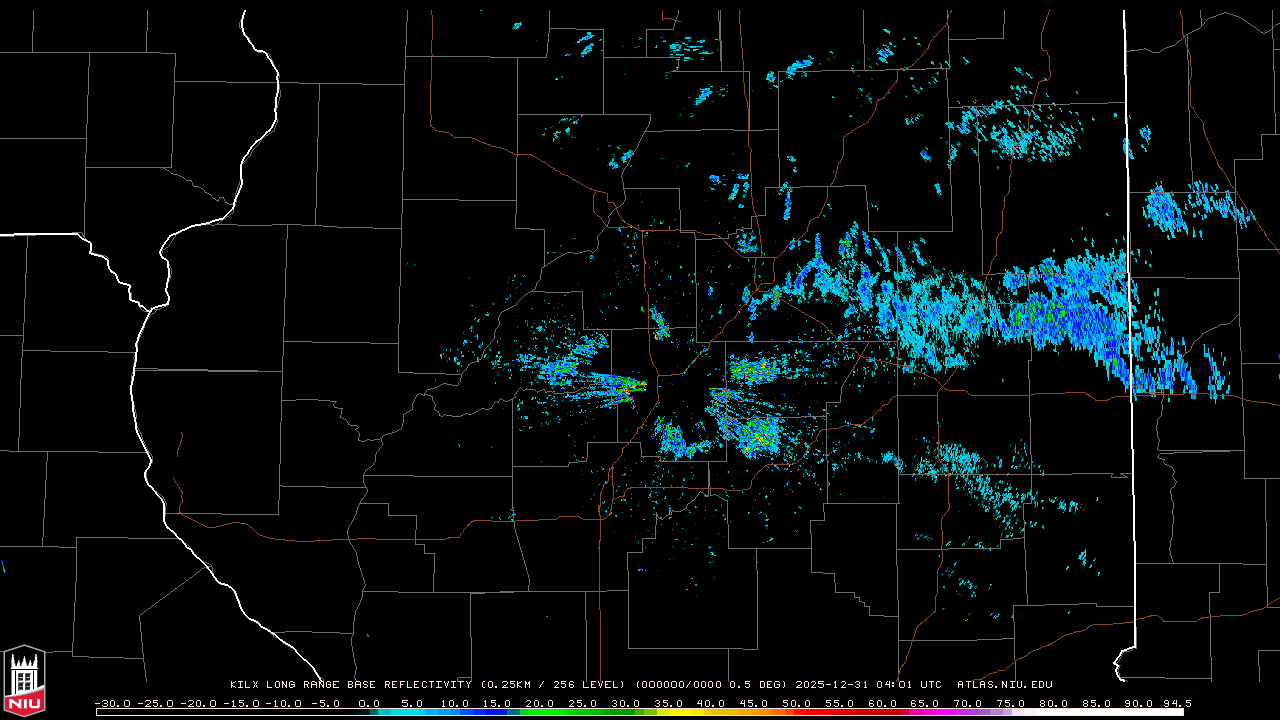
Task: Click the -10.0 label on color scale
Action: [x=283, y=704]
